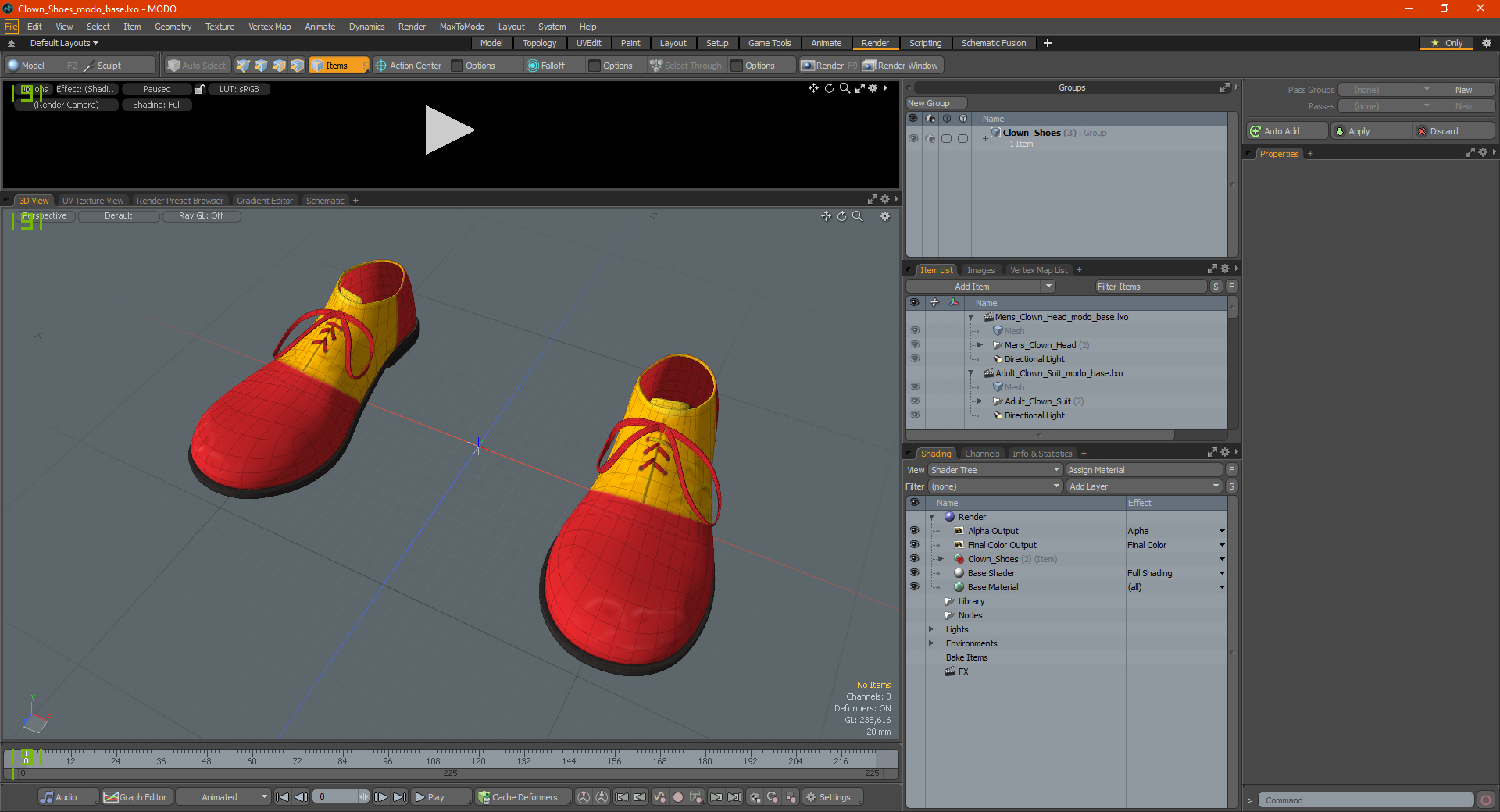Expand the Adult_Clown_Suit item tree
Screen dimensions: 1500x812
(980, 401)
